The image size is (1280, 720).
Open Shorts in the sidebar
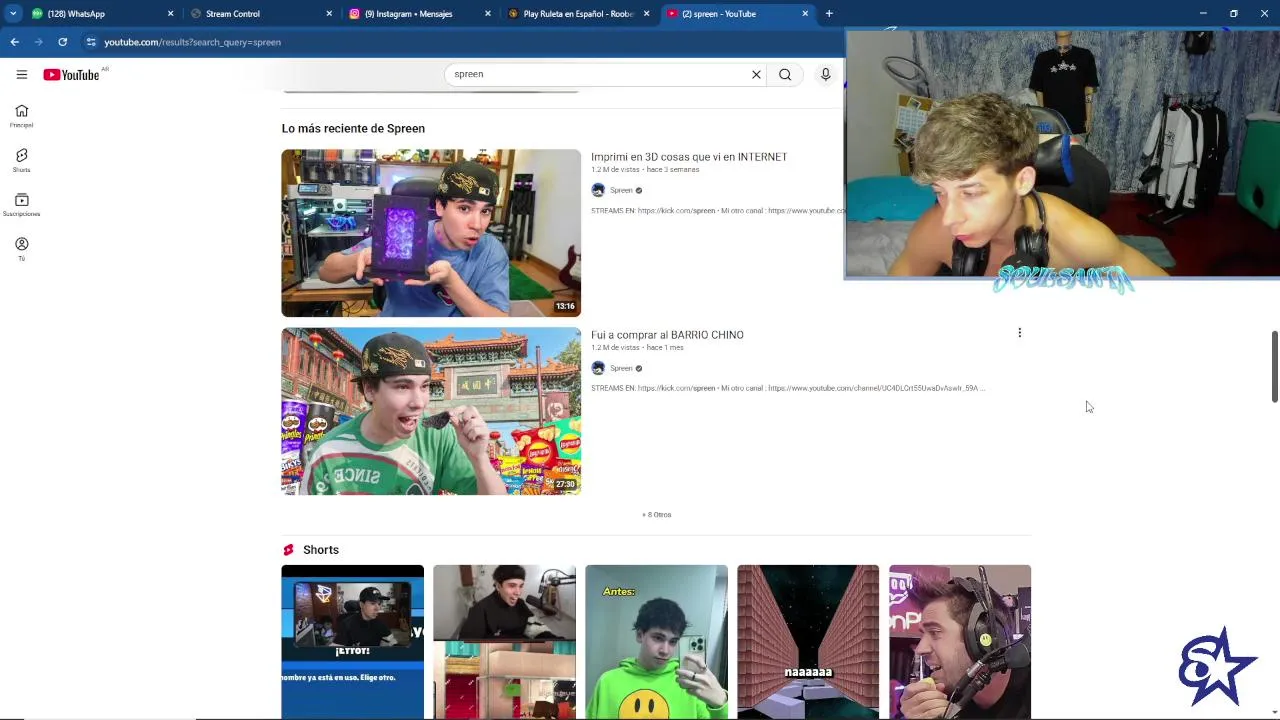tap(21, 160)
